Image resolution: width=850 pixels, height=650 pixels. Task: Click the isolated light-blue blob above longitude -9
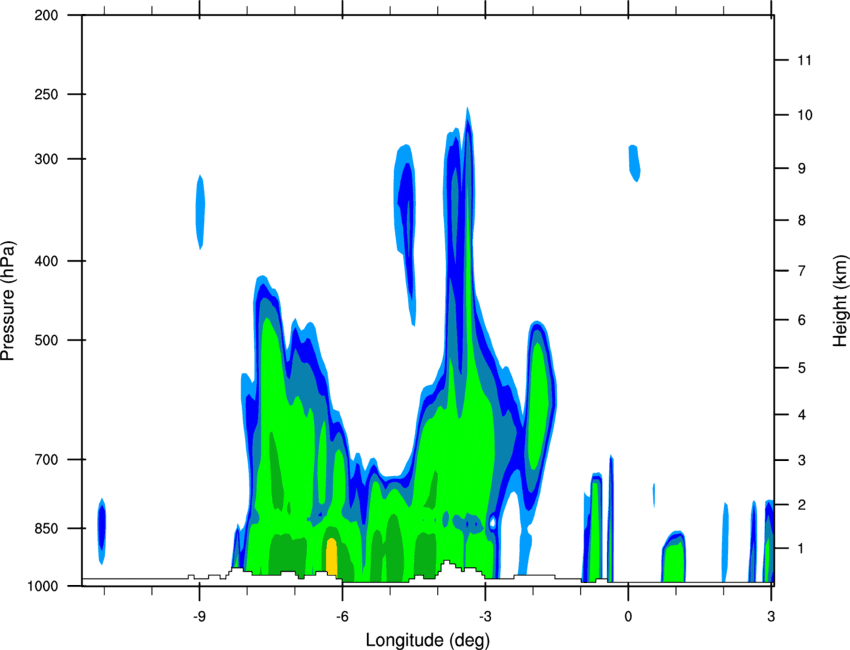(200, 212)
